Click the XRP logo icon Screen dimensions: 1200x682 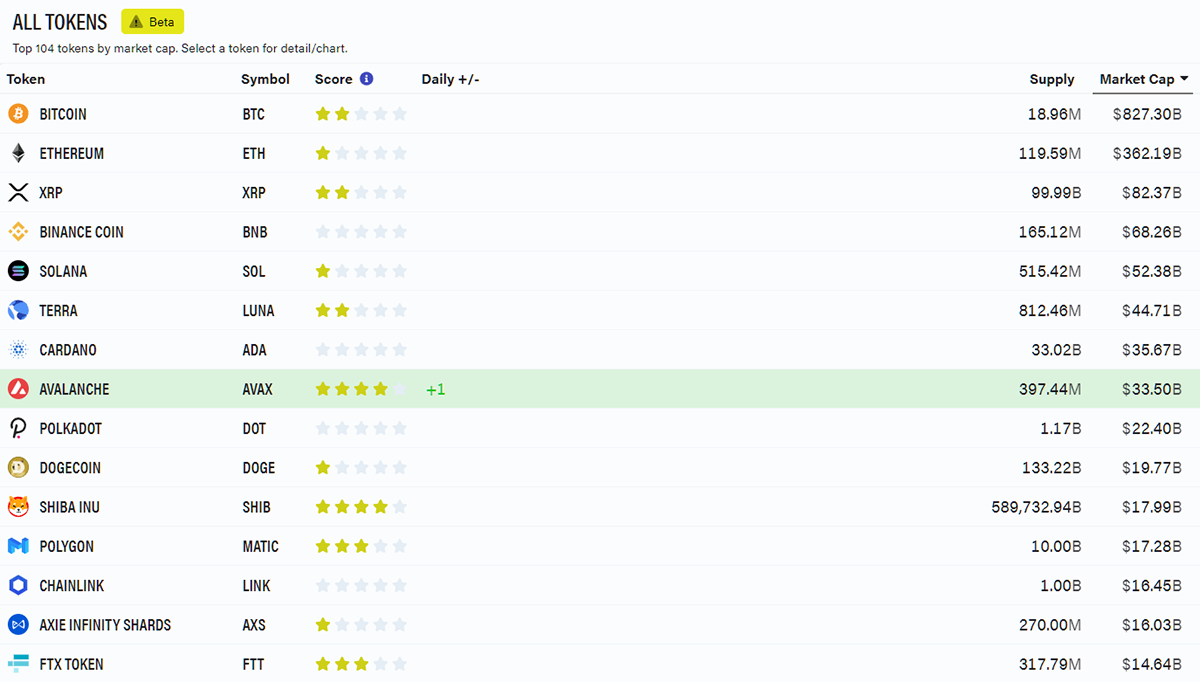click(x=18, y=192)
